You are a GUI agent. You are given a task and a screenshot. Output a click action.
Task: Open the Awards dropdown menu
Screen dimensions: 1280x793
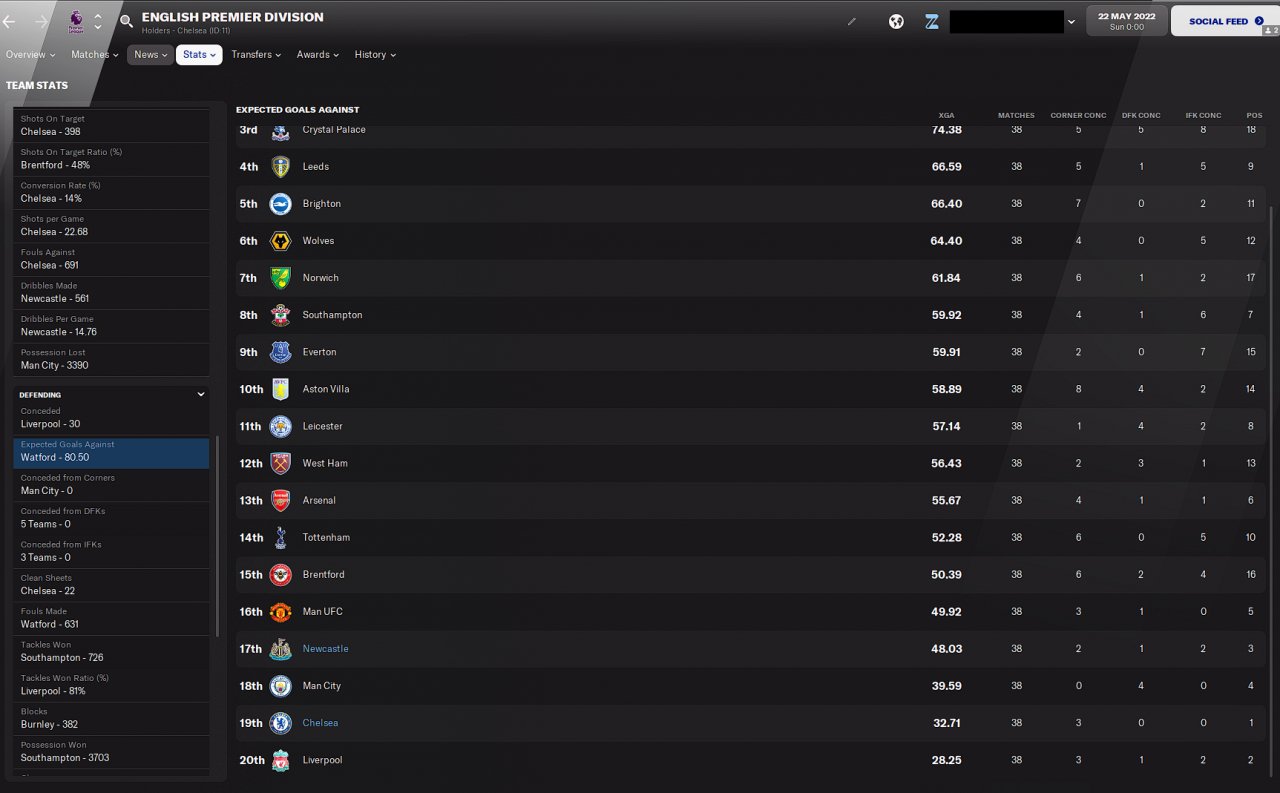coord(318,55)
